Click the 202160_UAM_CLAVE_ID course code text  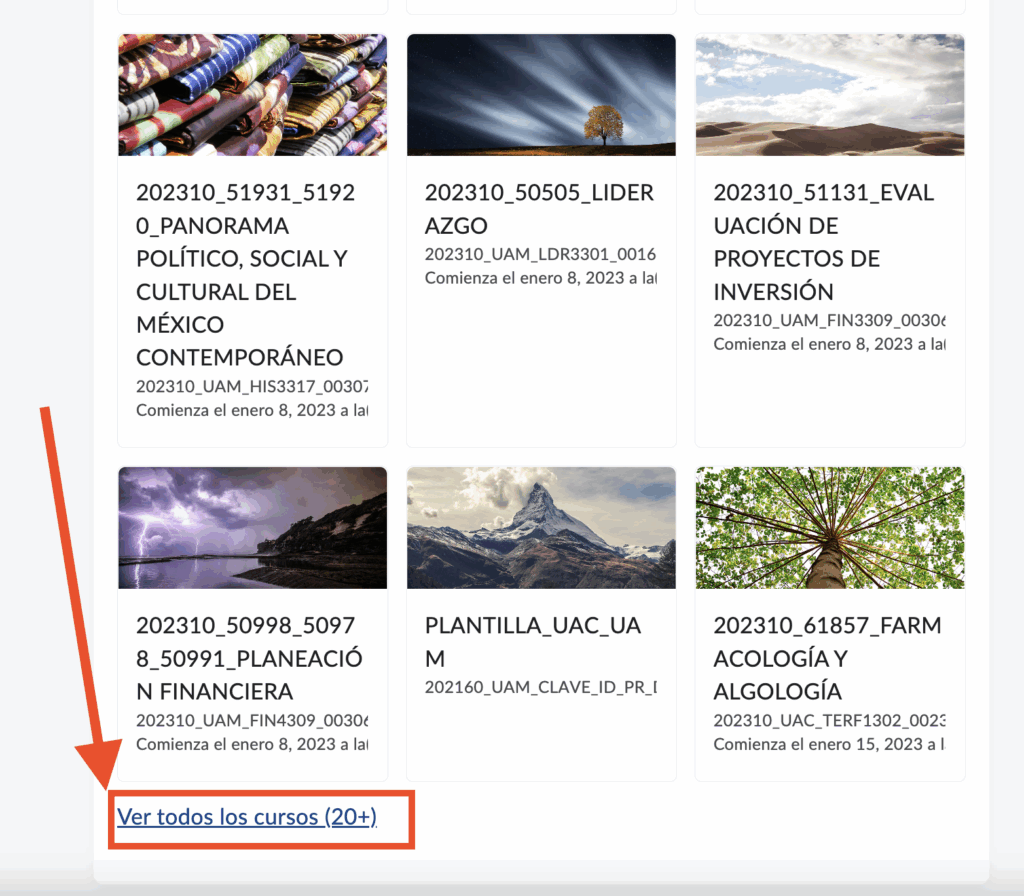(540, 688)
